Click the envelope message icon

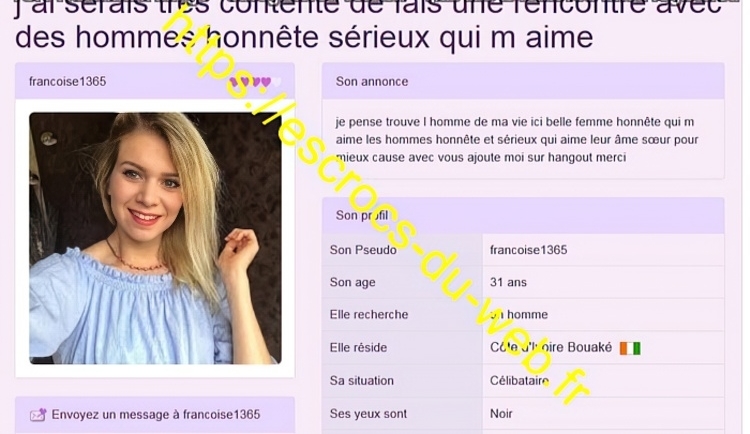pyautogui.click(x=38, y=415)
